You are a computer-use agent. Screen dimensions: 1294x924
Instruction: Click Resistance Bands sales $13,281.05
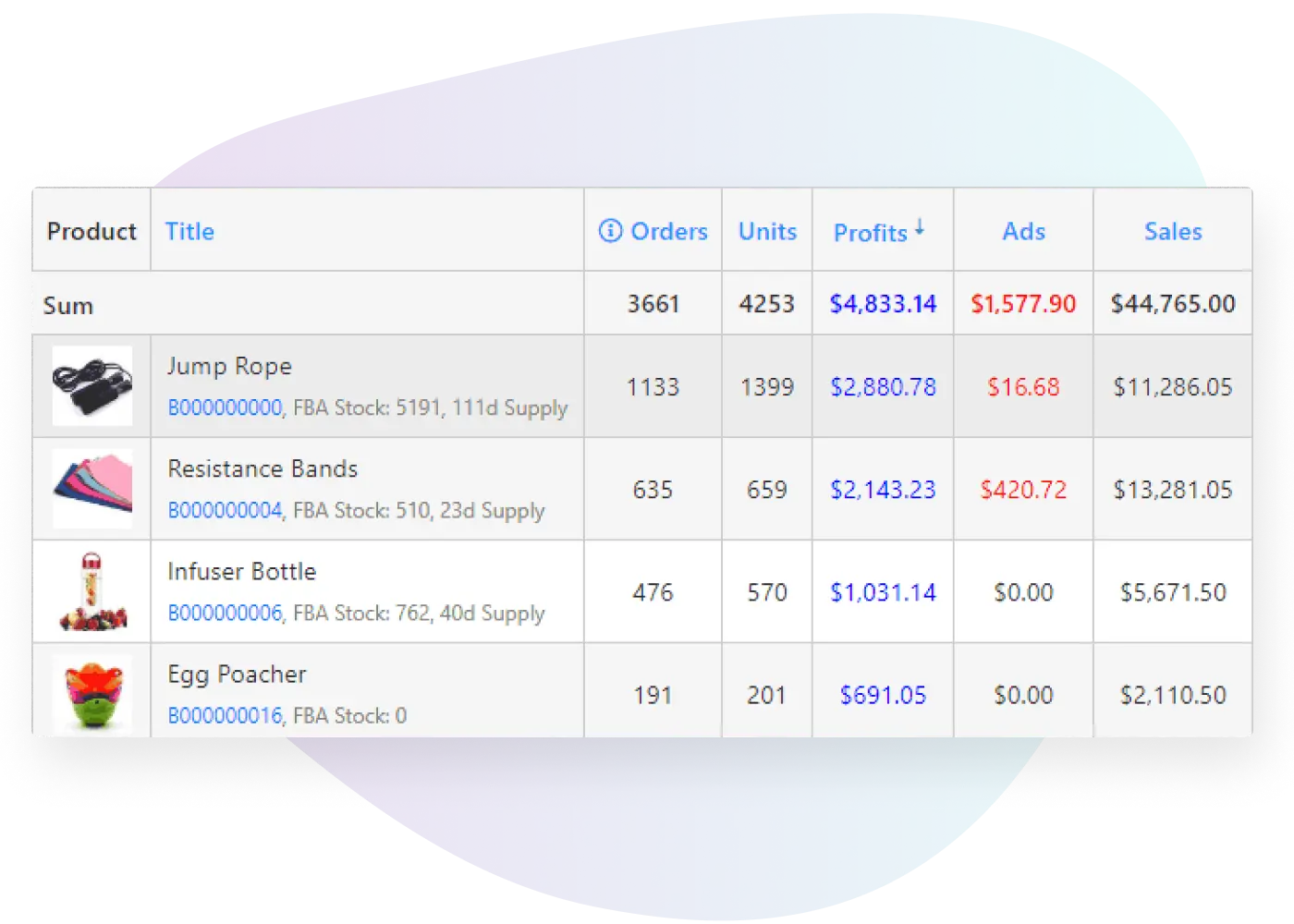pyautogui.click(x=1173, y=490)
